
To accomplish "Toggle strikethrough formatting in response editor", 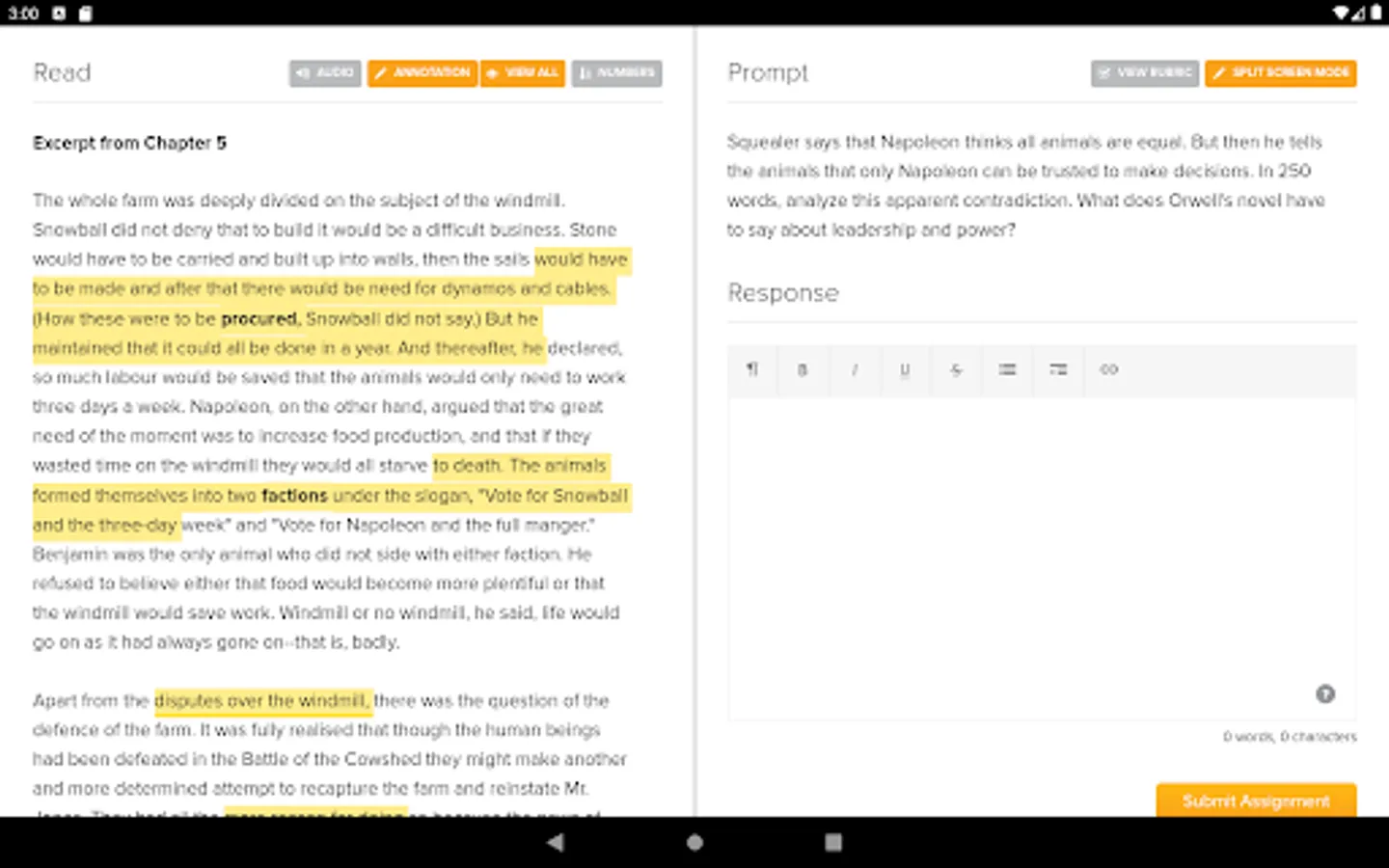I will pos(956,369).
